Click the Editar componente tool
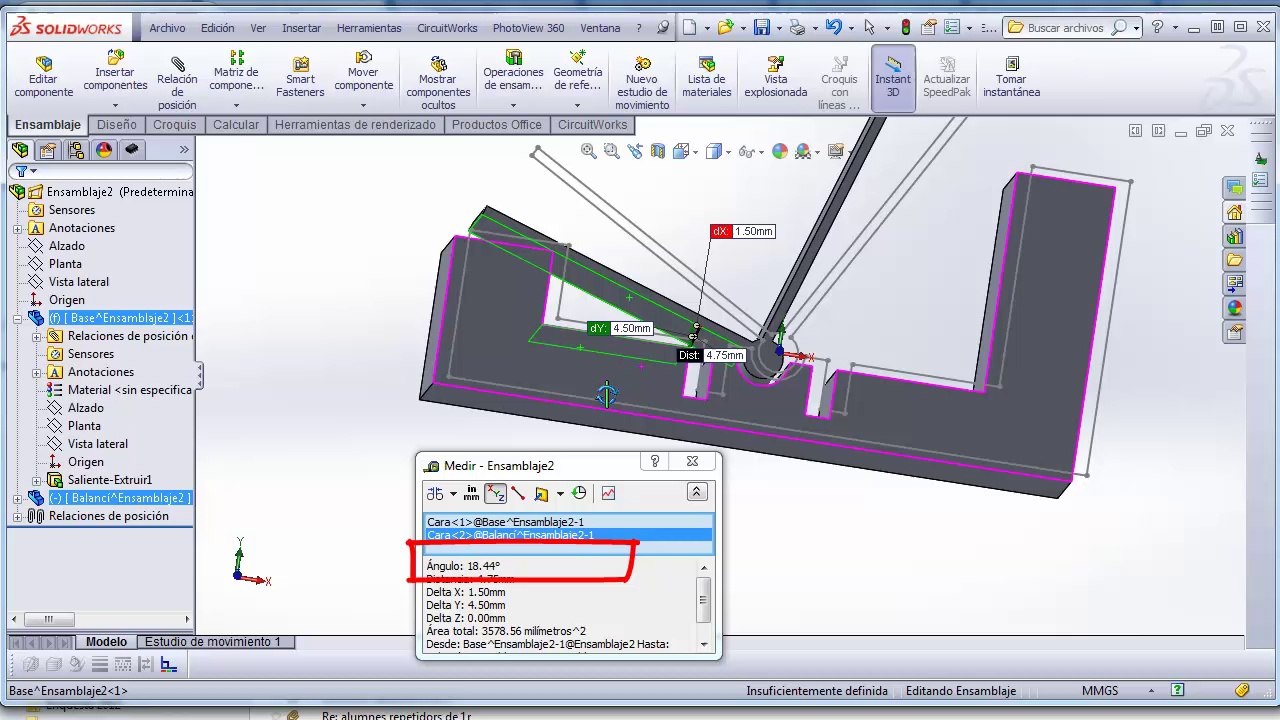 point(43,78)
